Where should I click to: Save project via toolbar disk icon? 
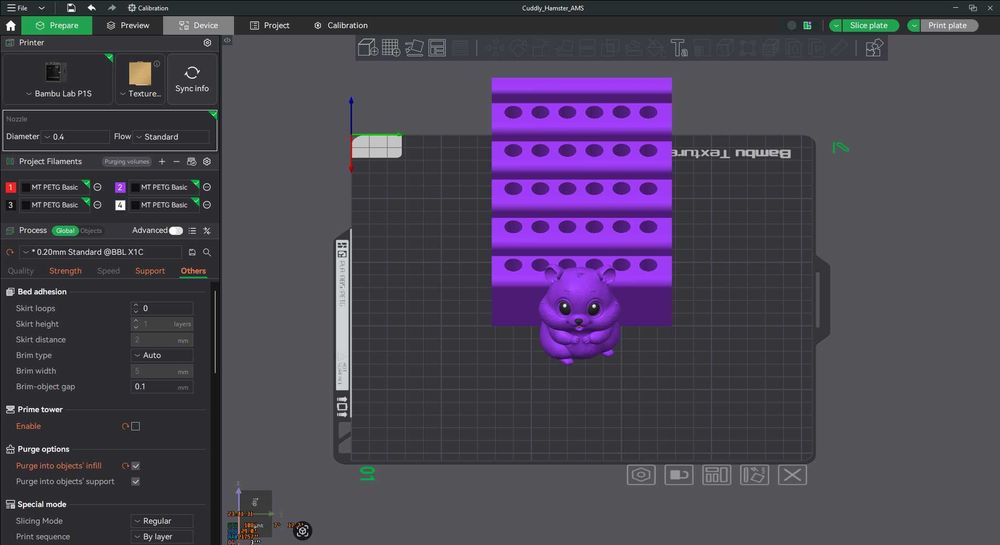(x=71, y=8)
